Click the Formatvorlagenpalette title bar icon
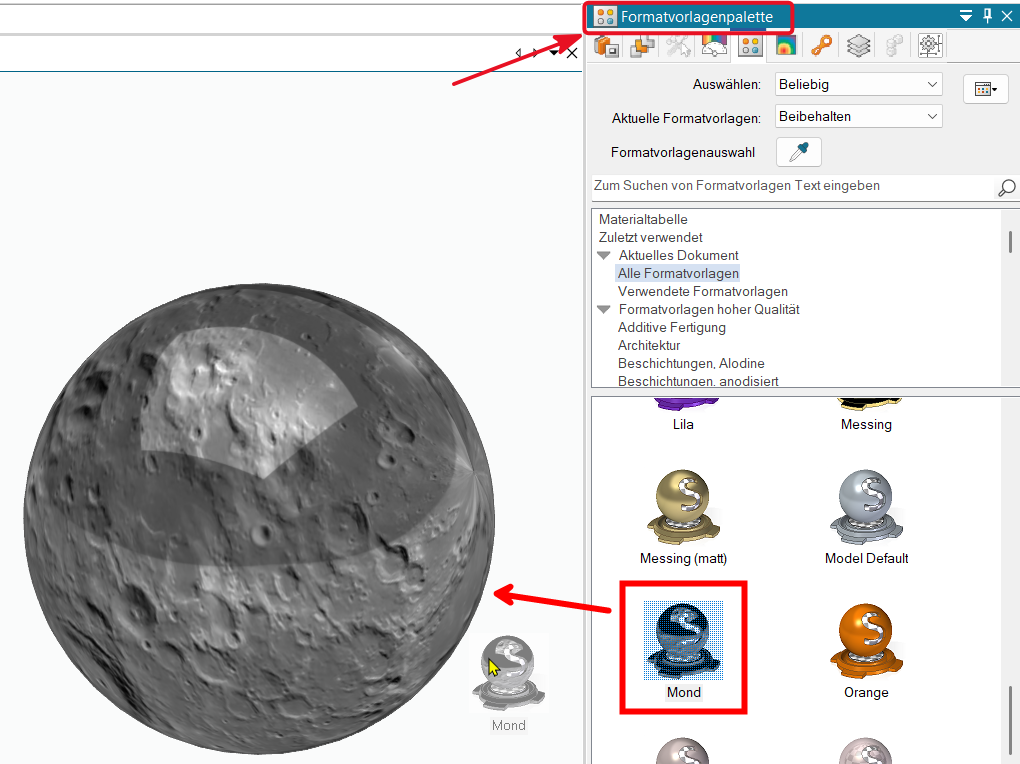 [606, 17]
